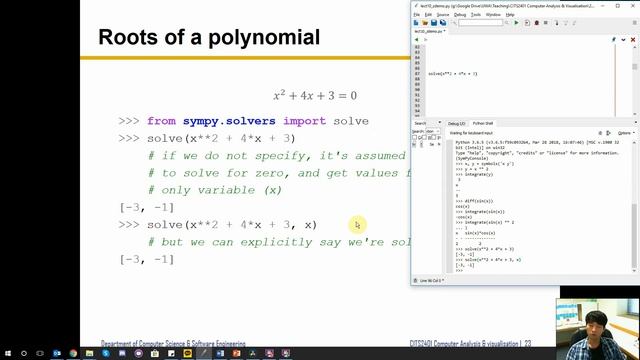Open Task View on the taskbar
Screen dimensions: 640x360
coord(40,353)
